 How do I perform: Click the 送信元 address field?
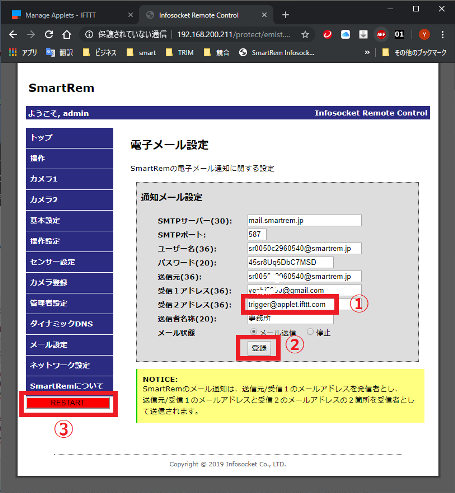[304, 276]
